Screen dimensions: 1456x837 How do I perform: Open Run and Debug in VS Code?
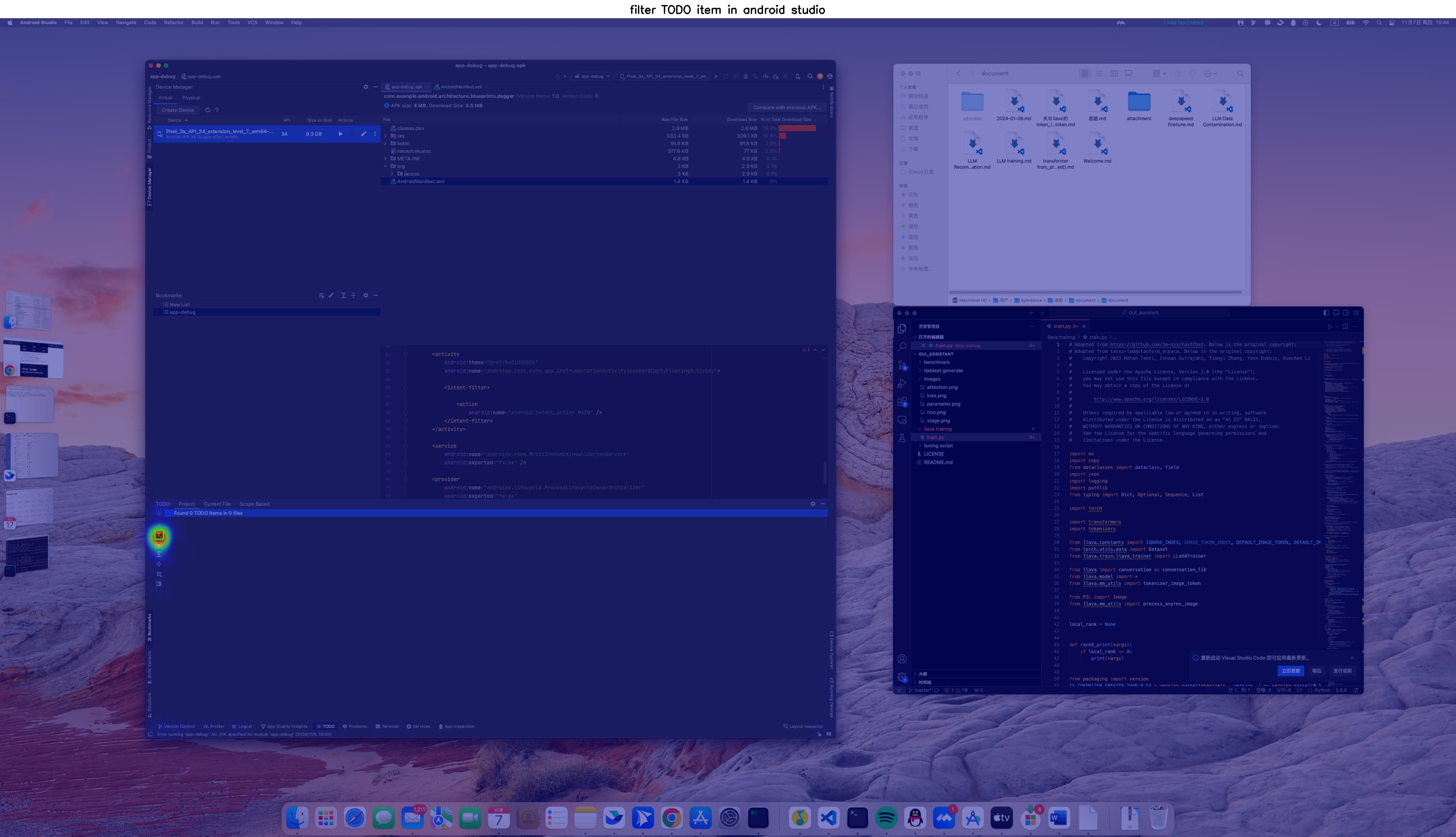click(902, 383)
